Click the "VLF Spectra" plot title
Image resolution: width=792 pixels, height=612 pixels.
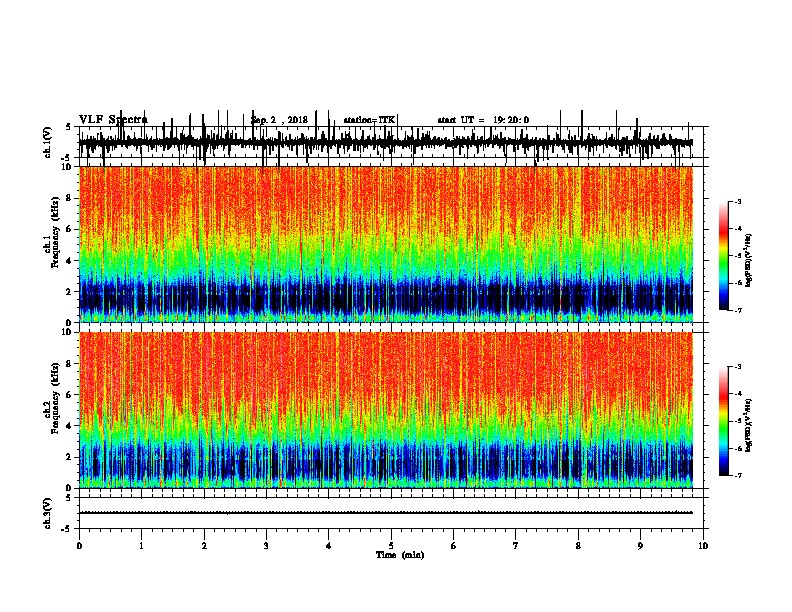tap(113, 120)
